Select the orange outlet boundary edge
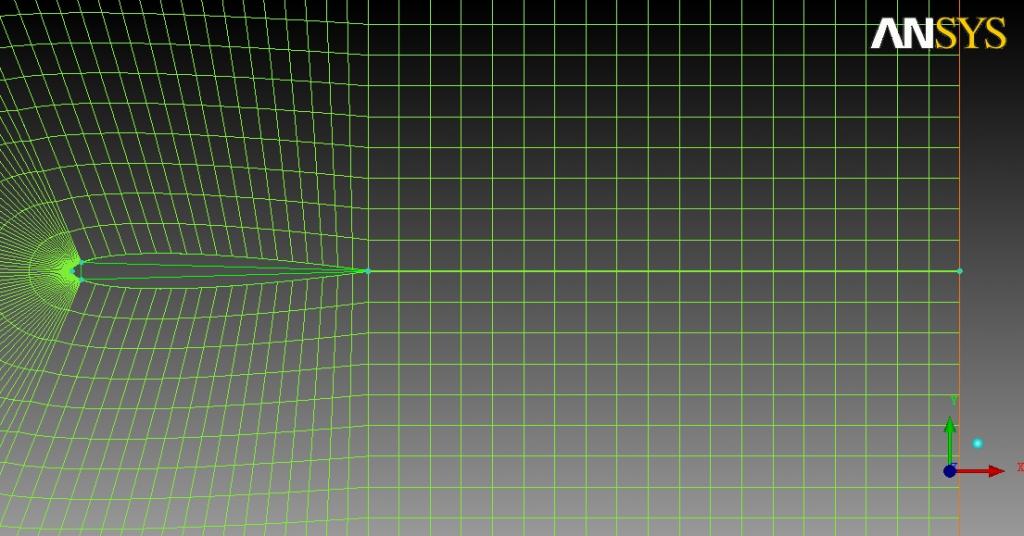 959,268
